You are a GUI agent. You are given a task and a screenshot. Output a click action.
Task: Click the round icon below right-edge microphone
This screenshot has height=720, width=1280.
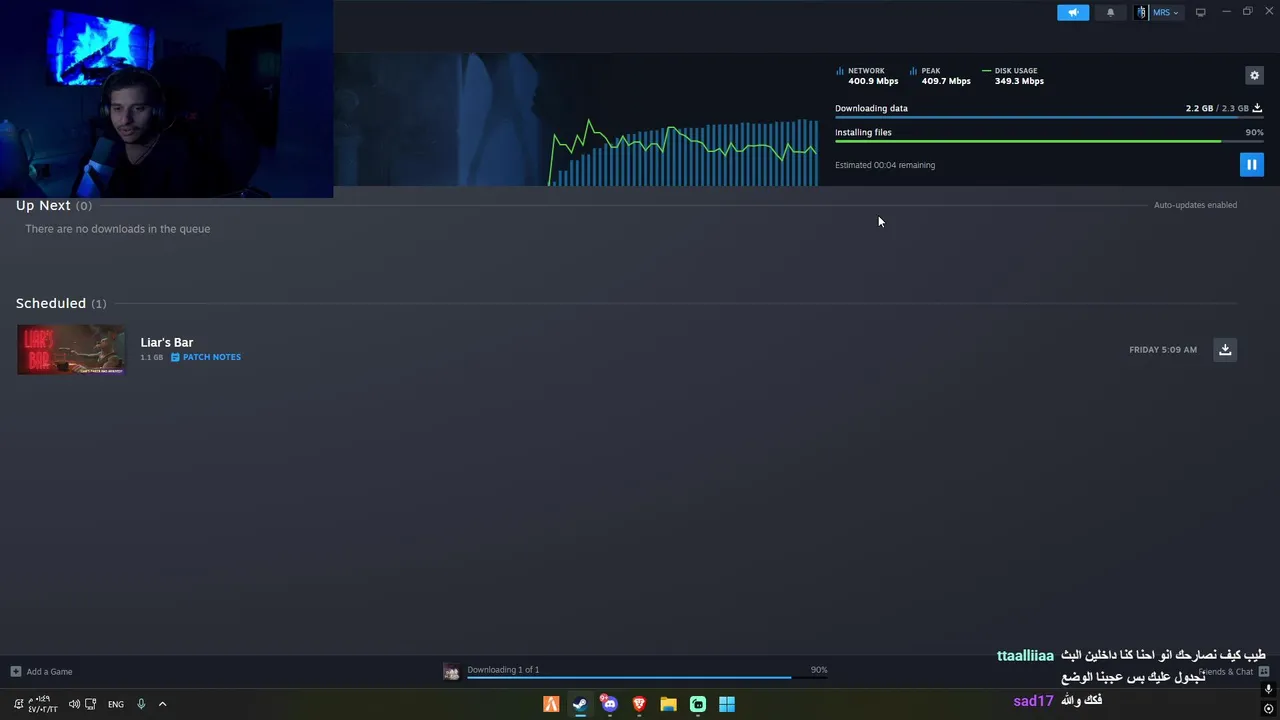pos(1268,709)
